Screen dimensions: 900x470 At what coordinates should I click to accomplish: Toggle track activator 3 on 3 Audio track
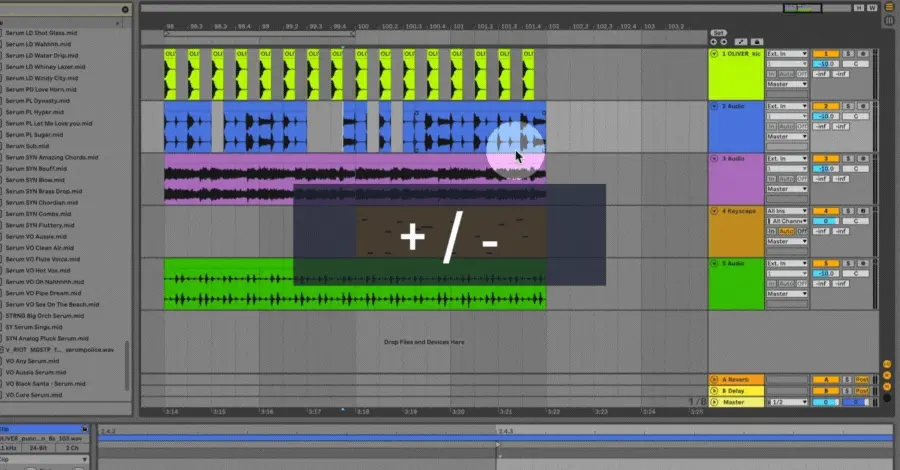pos(826,158)
